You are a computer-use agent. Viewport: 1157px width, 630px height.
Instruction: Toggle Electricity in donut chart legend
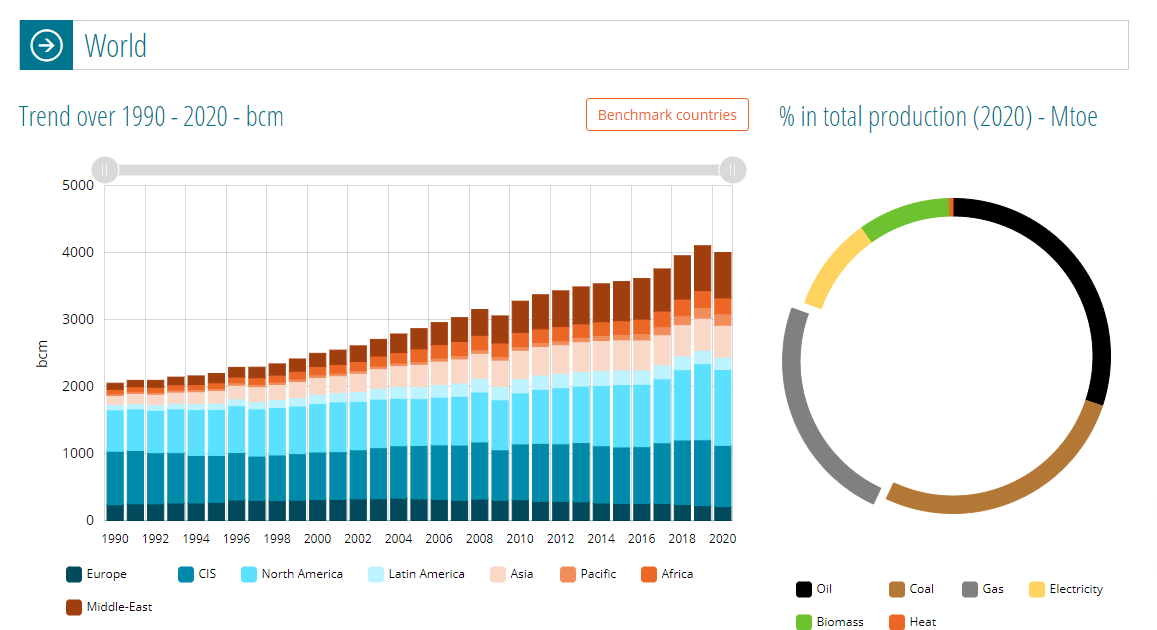point(1066,589)
